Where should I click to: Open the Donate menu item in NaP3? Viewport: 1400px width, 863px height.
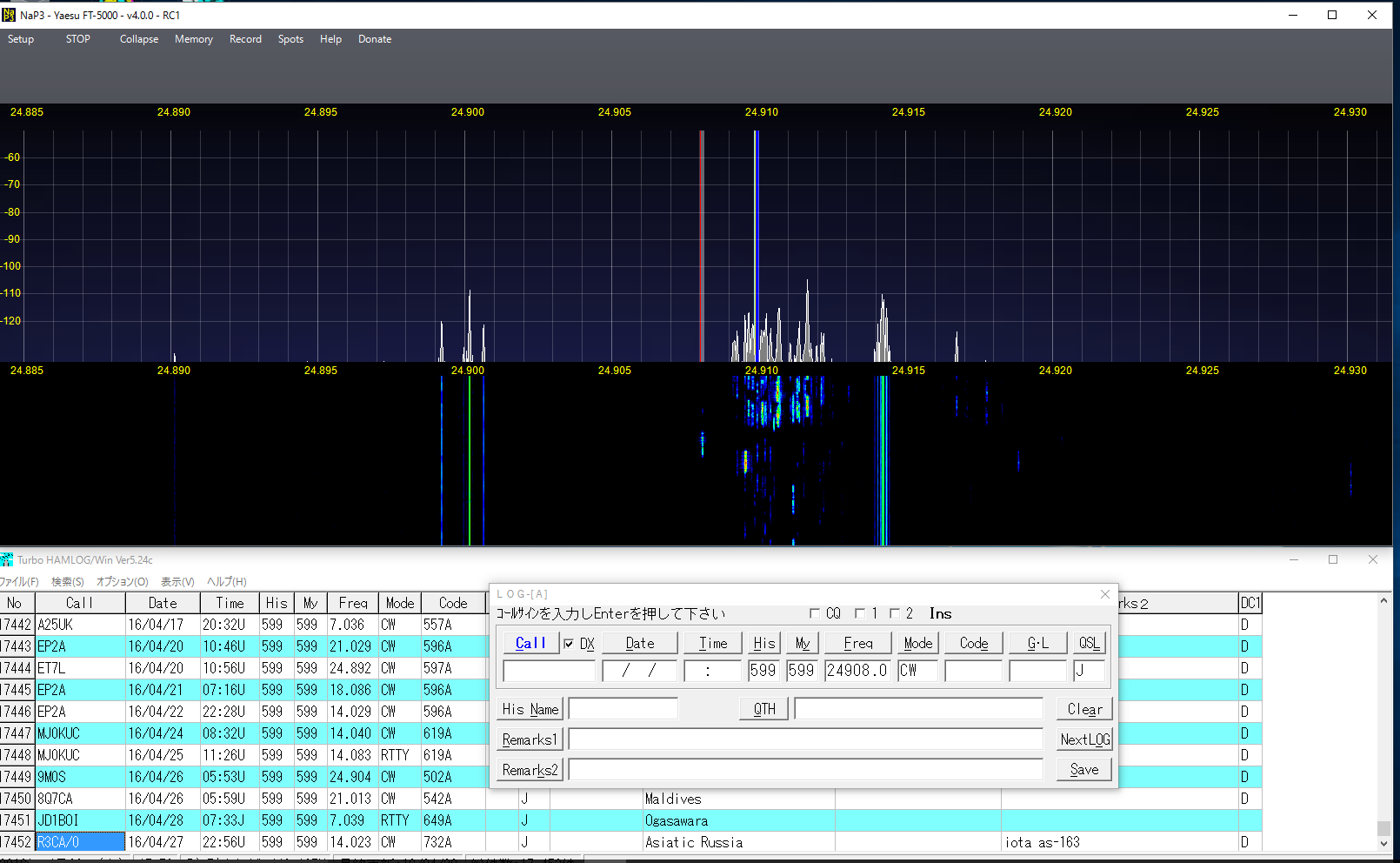tap(375, 39)
